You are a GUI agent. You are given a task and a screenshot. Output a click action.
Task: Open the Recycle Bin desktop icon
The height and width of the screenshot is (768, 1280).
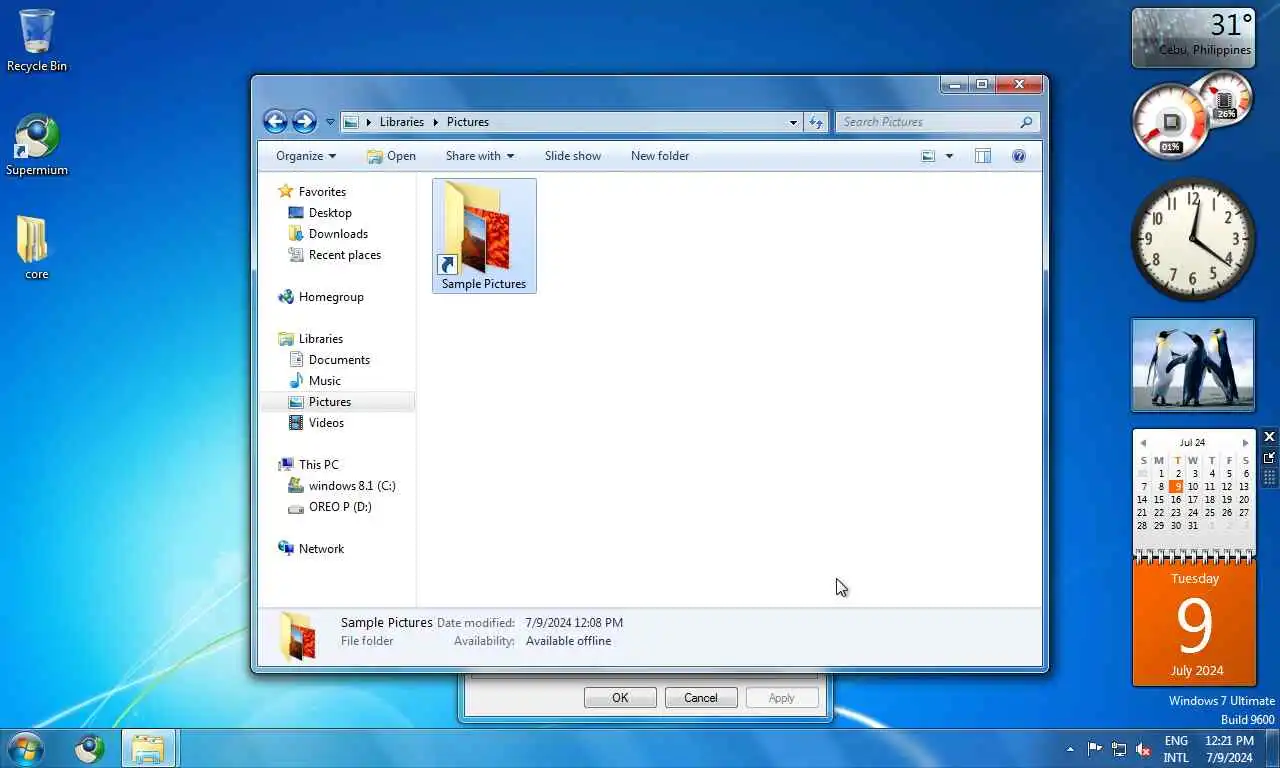pyautogui.click(x=37, y=40)
